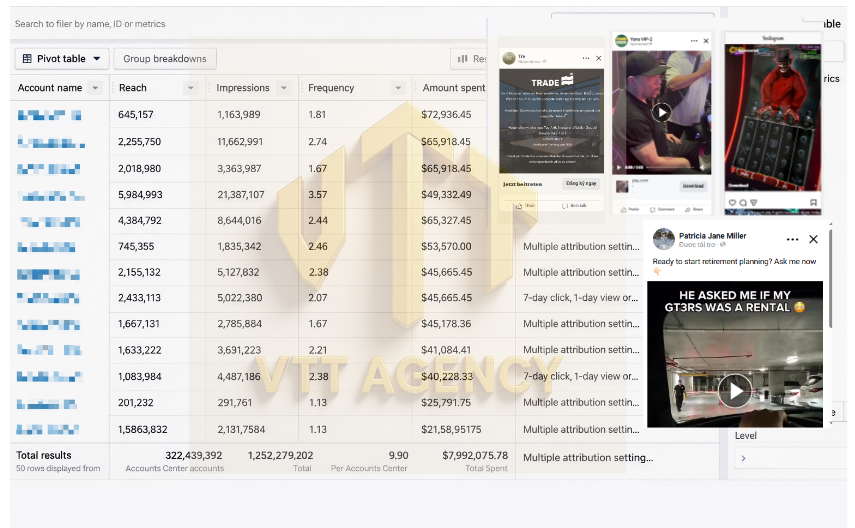
Task: Click the Instagram ad bookmark icon
Action: [x=813, y=202]
